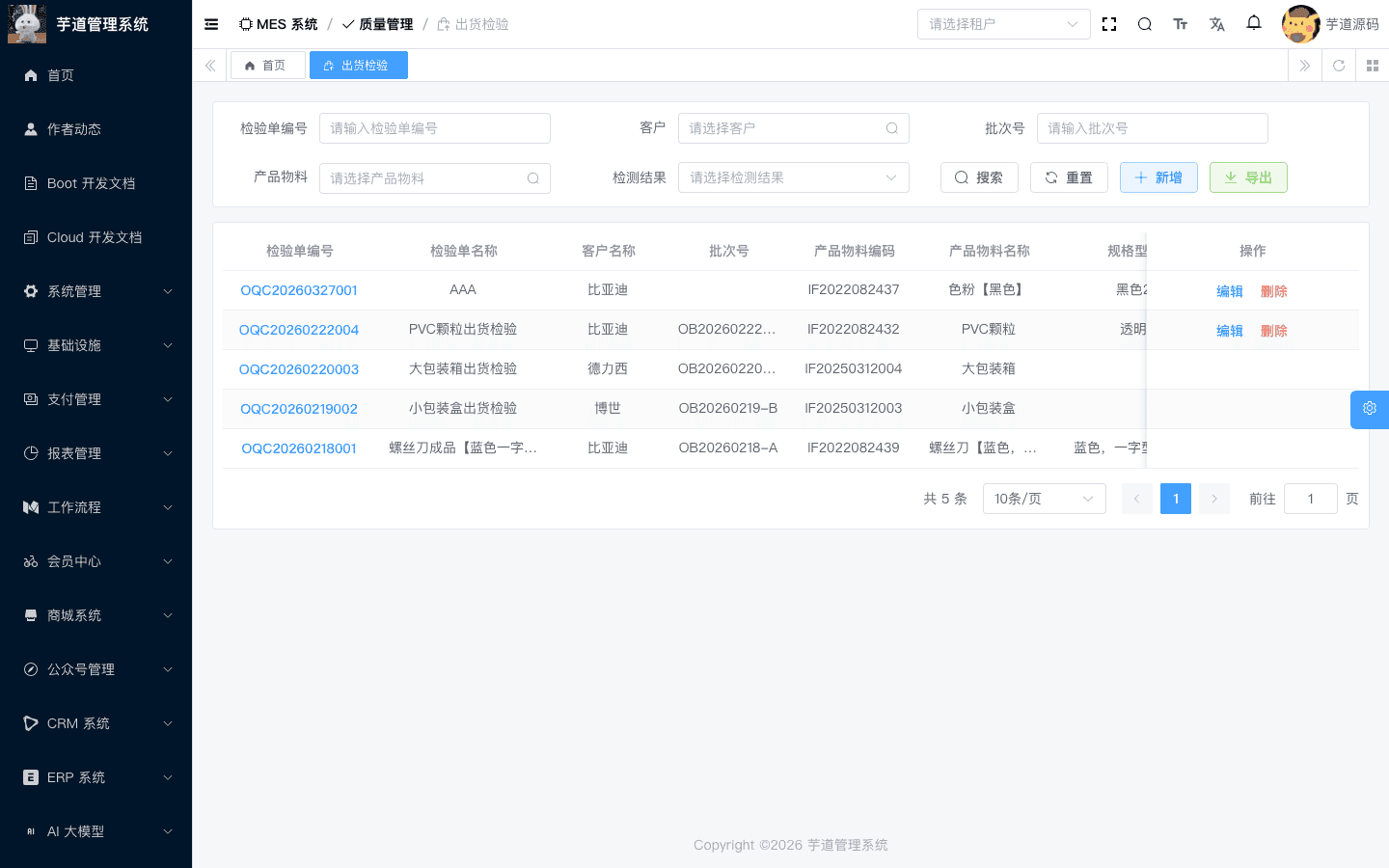Open inspection order OQC20260327001
This screenshot has width=1389, height=868.
tap(299, 289)
